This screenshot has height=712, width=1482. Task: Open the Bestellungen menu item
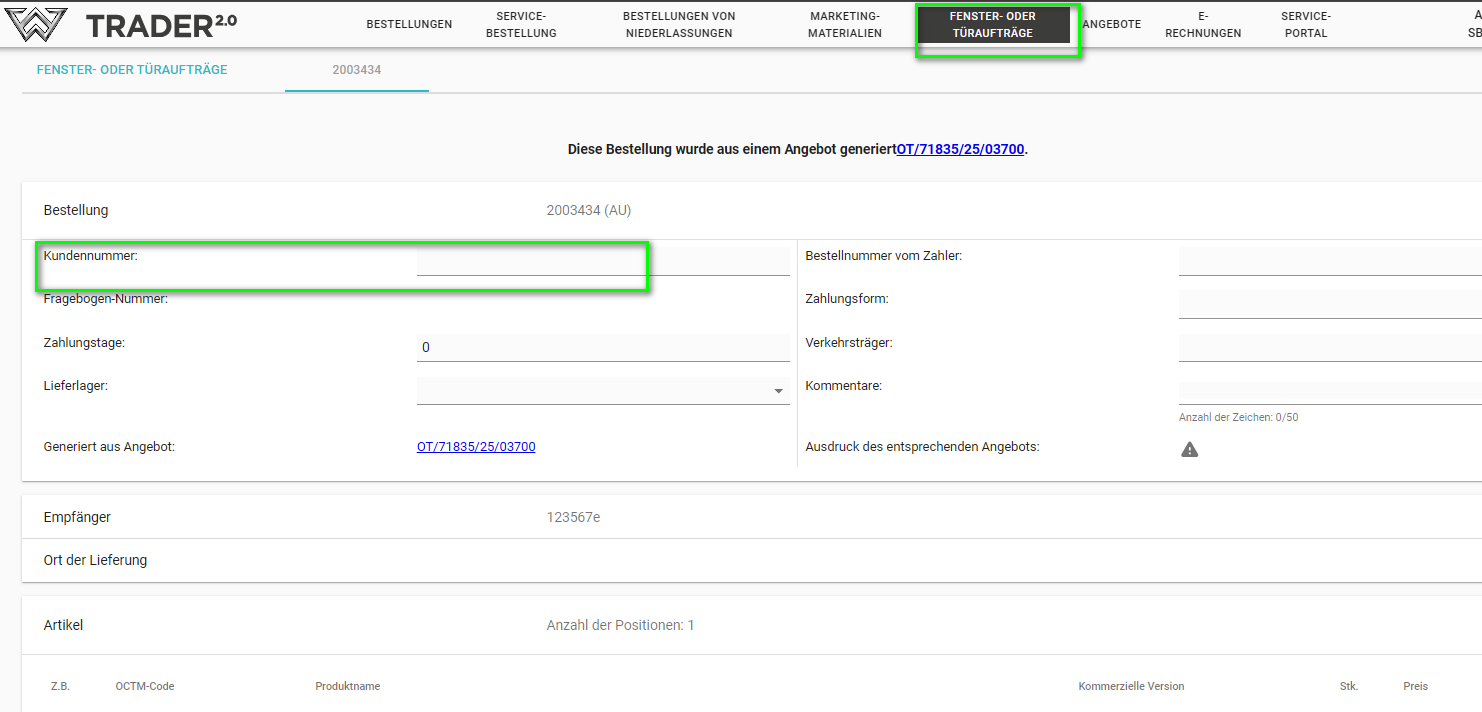(x=409, y=24)
